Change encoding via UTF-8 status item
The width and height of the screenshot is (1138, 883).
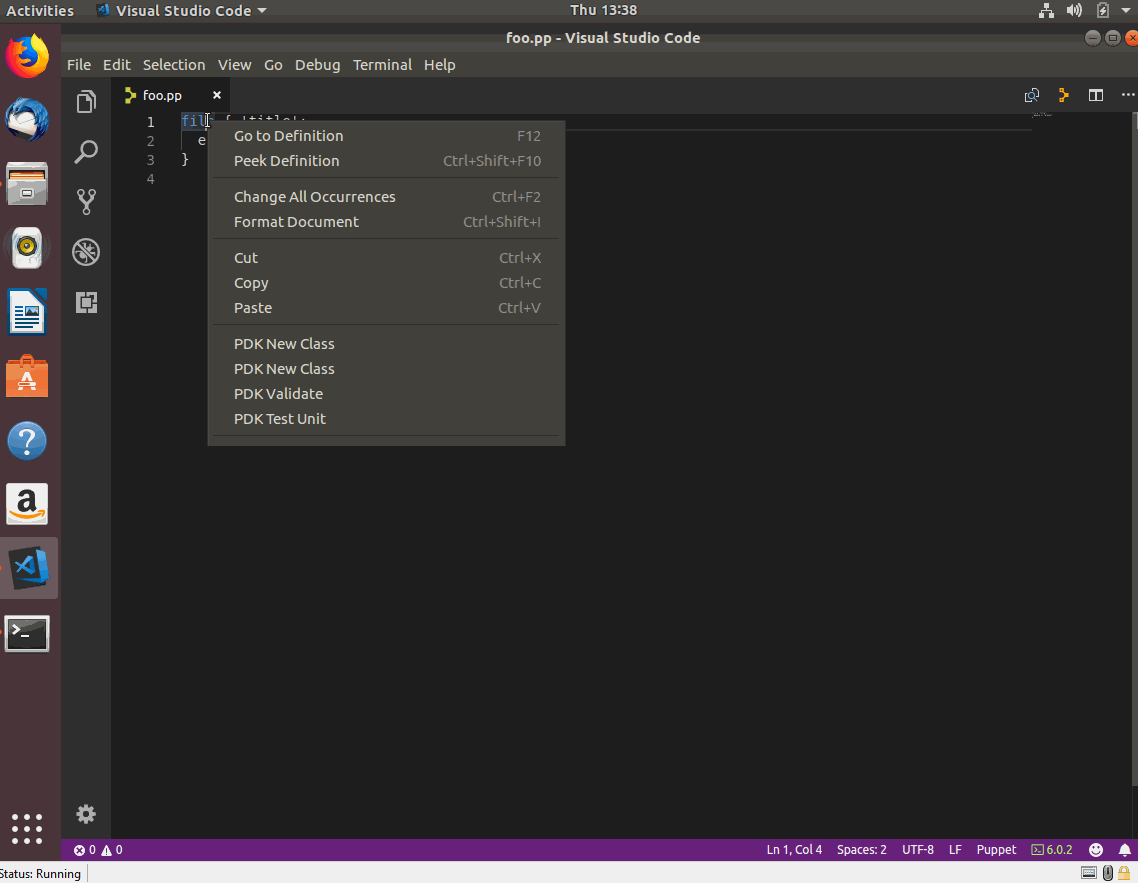click(917, 850)
